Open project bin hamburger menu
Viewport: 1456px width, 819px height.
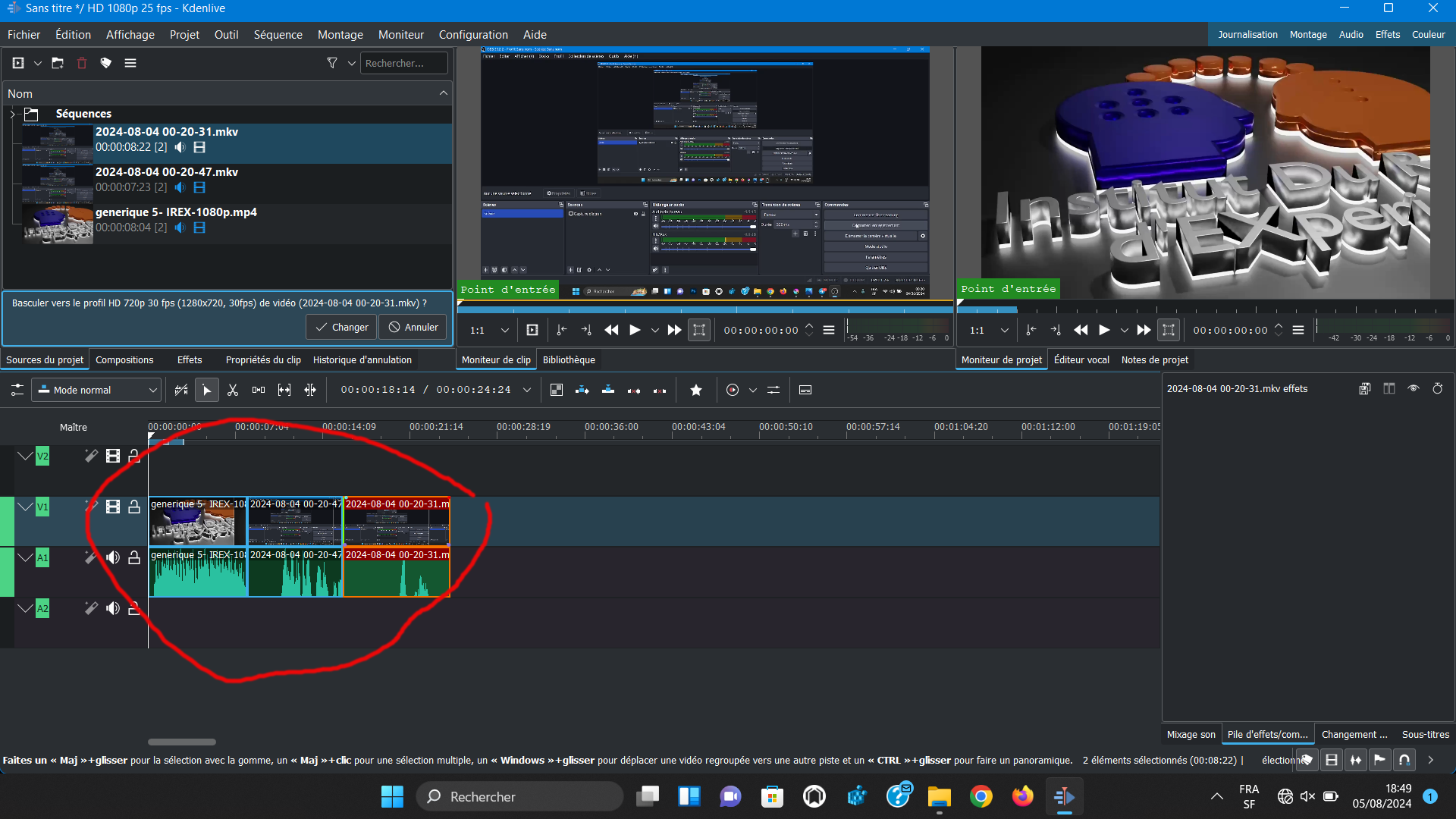coord(130,63)
